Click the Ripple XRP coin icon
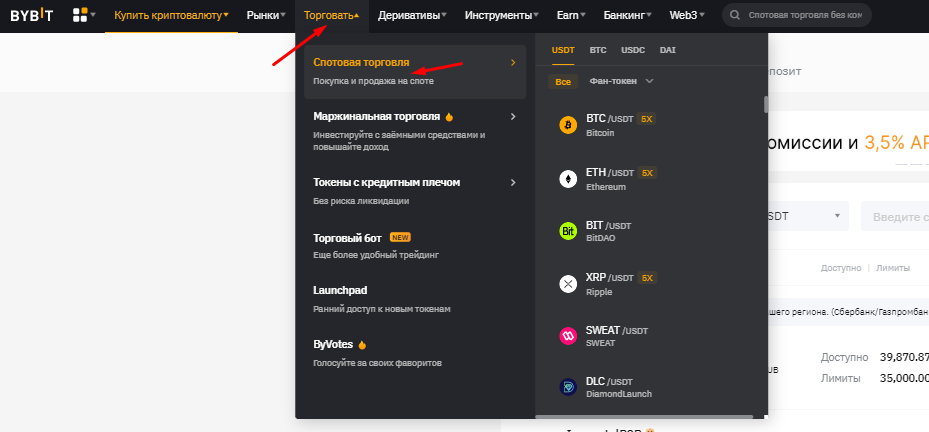The height and width of the screenshot is (432, 929). click(x=568, y=284)
